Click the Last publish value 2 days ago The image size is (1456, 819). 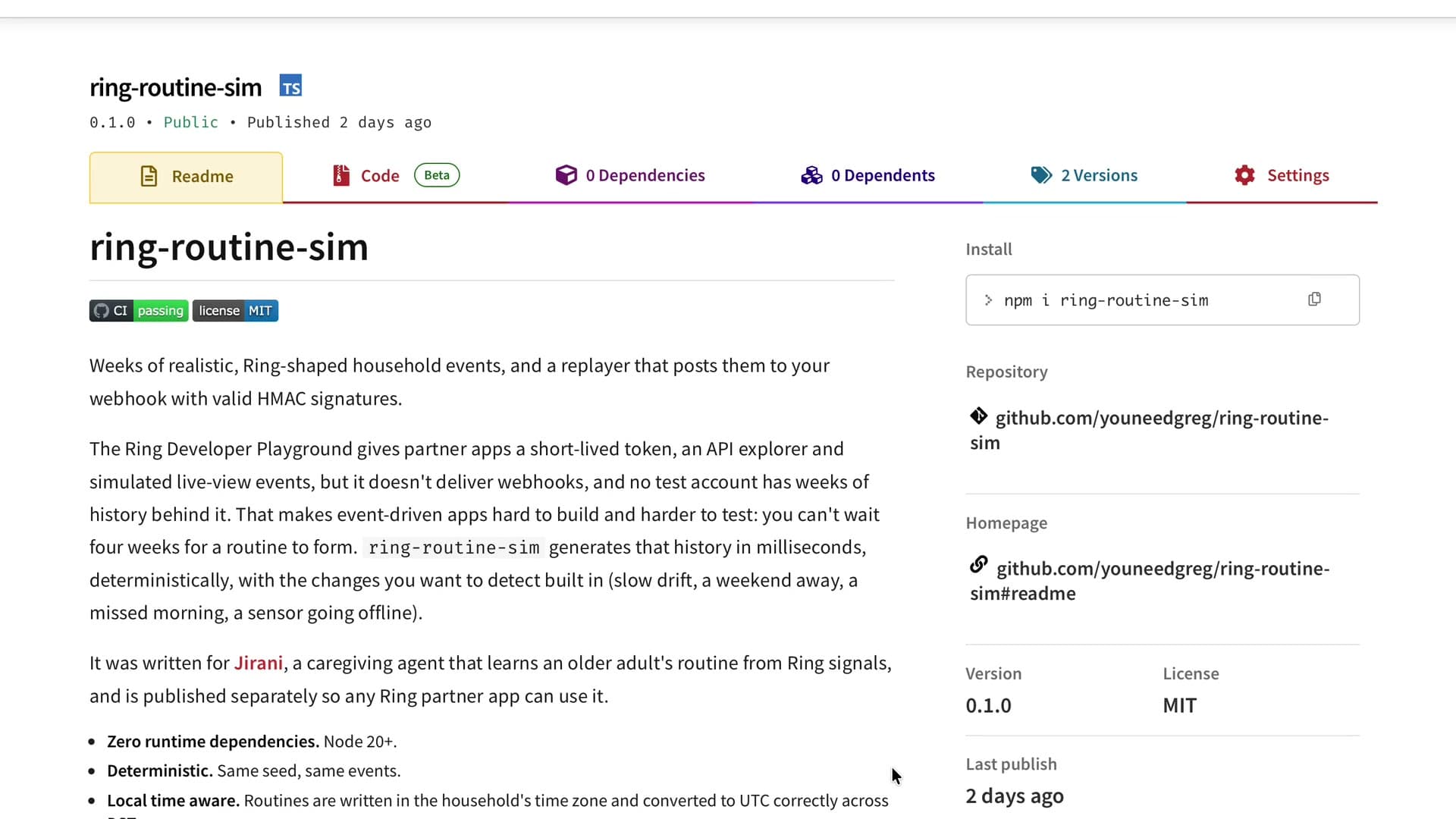(1015, 796)
